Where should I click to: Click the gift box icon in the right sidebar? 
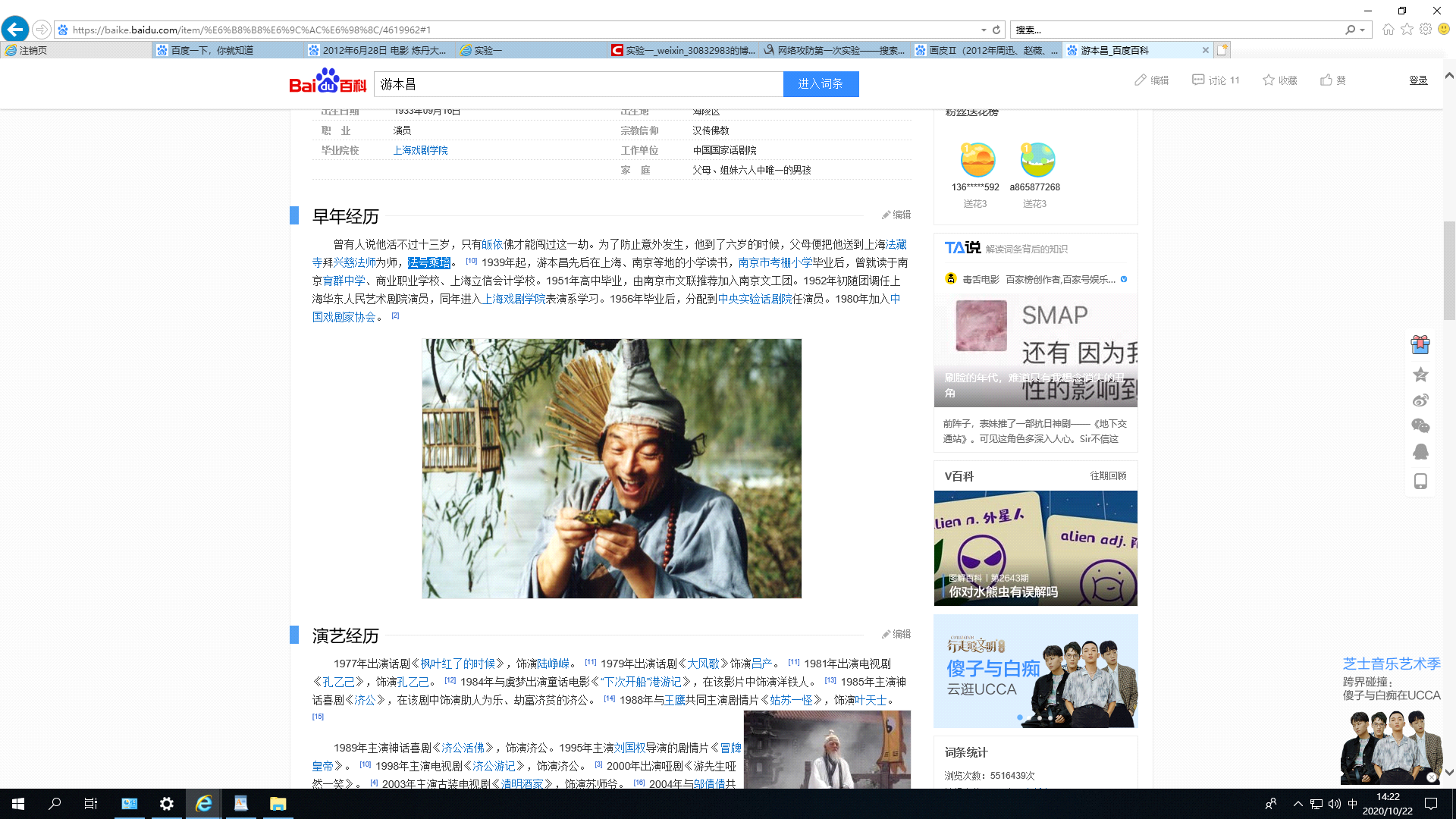(x=1420, y=345)
